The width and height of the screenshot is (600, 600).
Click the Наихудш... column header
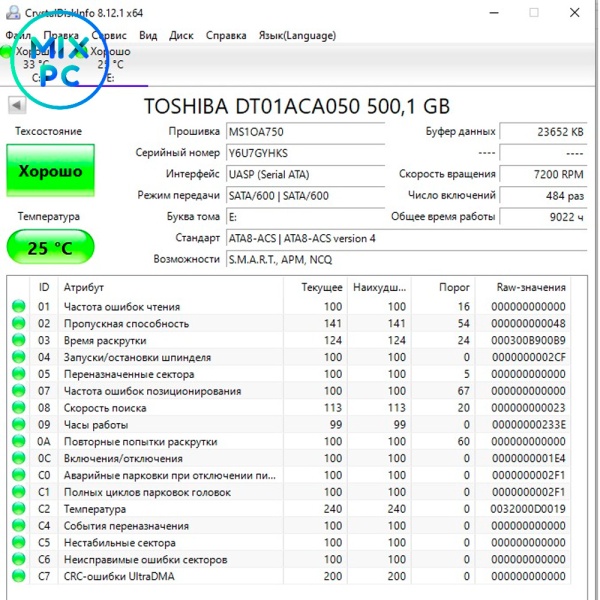pyautogui.click(x=379, y=287)
